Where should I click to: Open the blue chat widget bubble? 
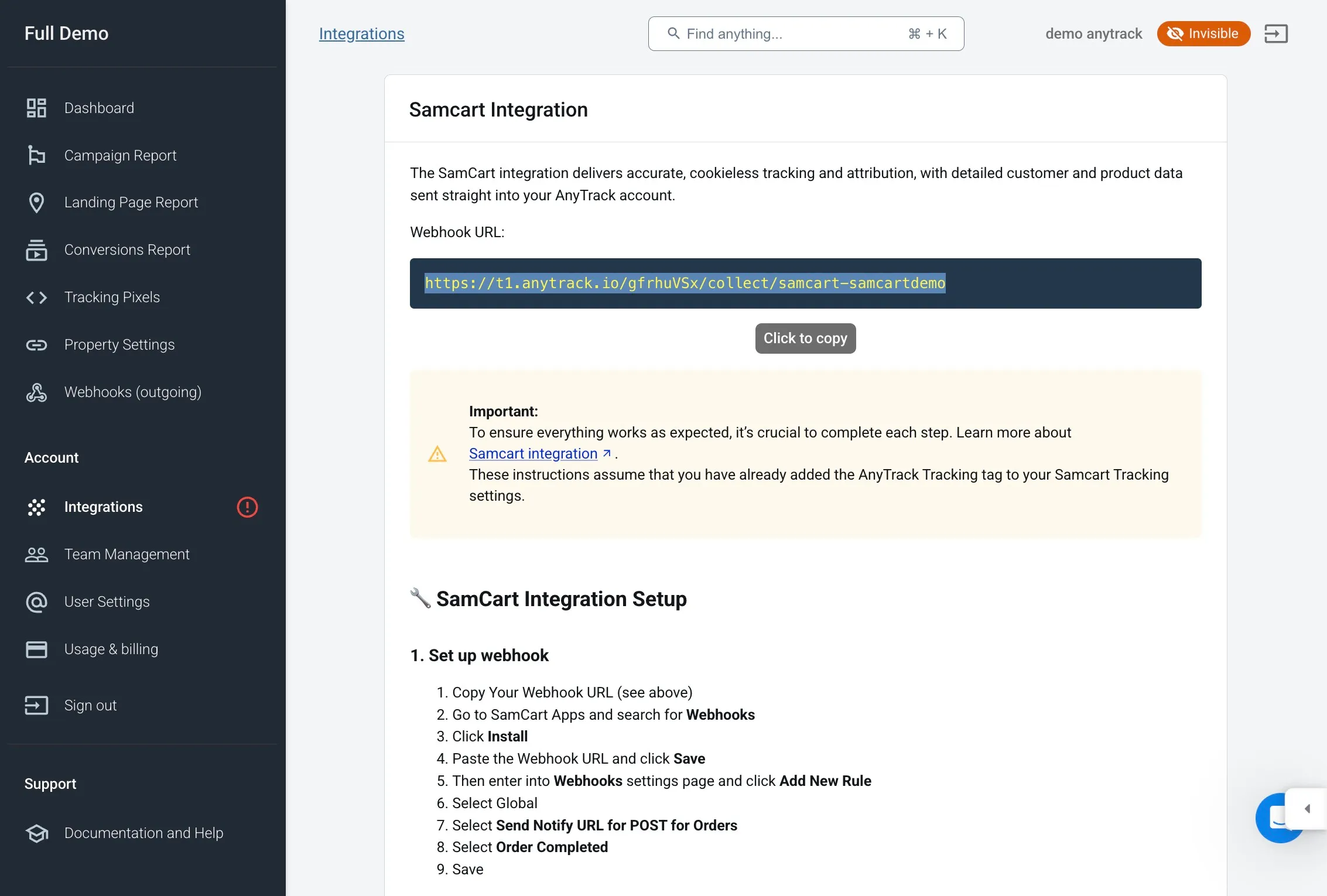[x=1274, y=818]
